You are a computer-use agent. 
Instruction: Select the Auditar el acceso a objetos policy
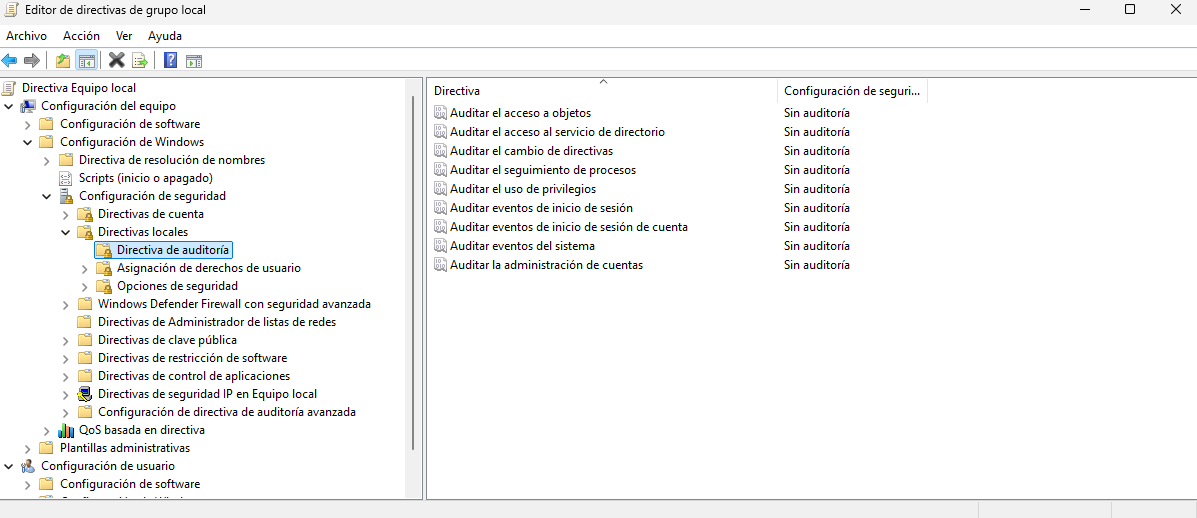pos(520,113)
